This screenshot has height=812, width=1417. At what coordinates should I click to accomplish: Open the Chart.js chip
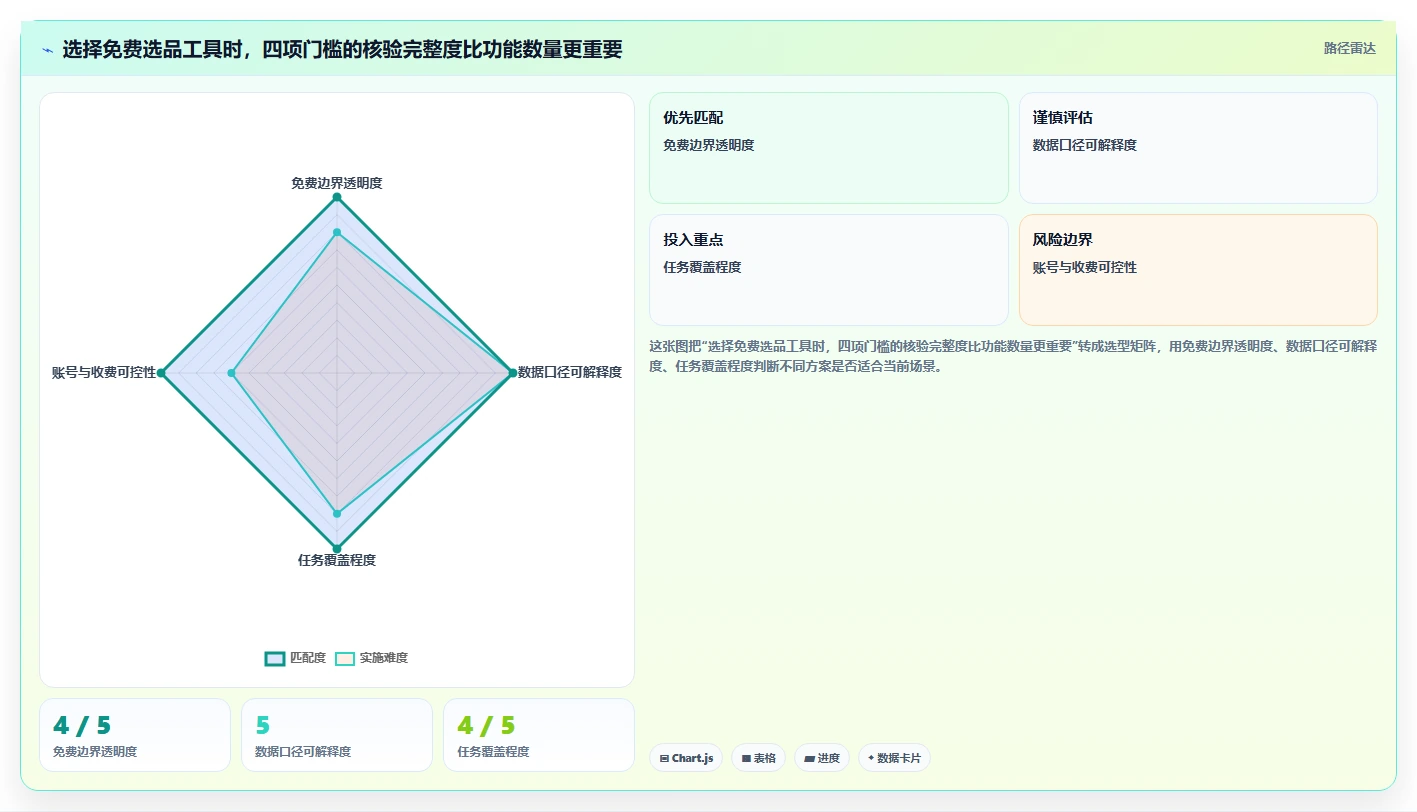click(686, 758)
